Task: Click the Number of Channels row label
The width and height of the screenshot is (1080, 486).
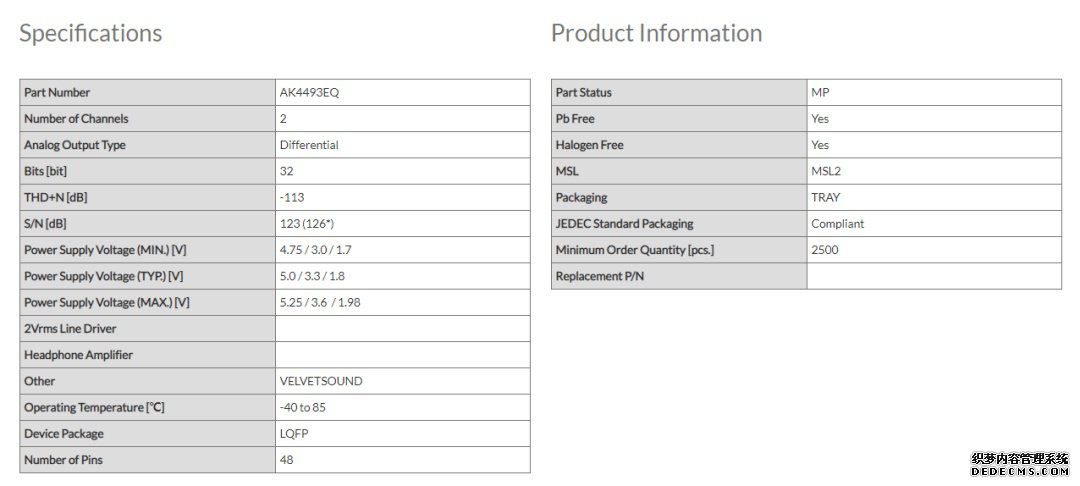Action: coord(76,119)
